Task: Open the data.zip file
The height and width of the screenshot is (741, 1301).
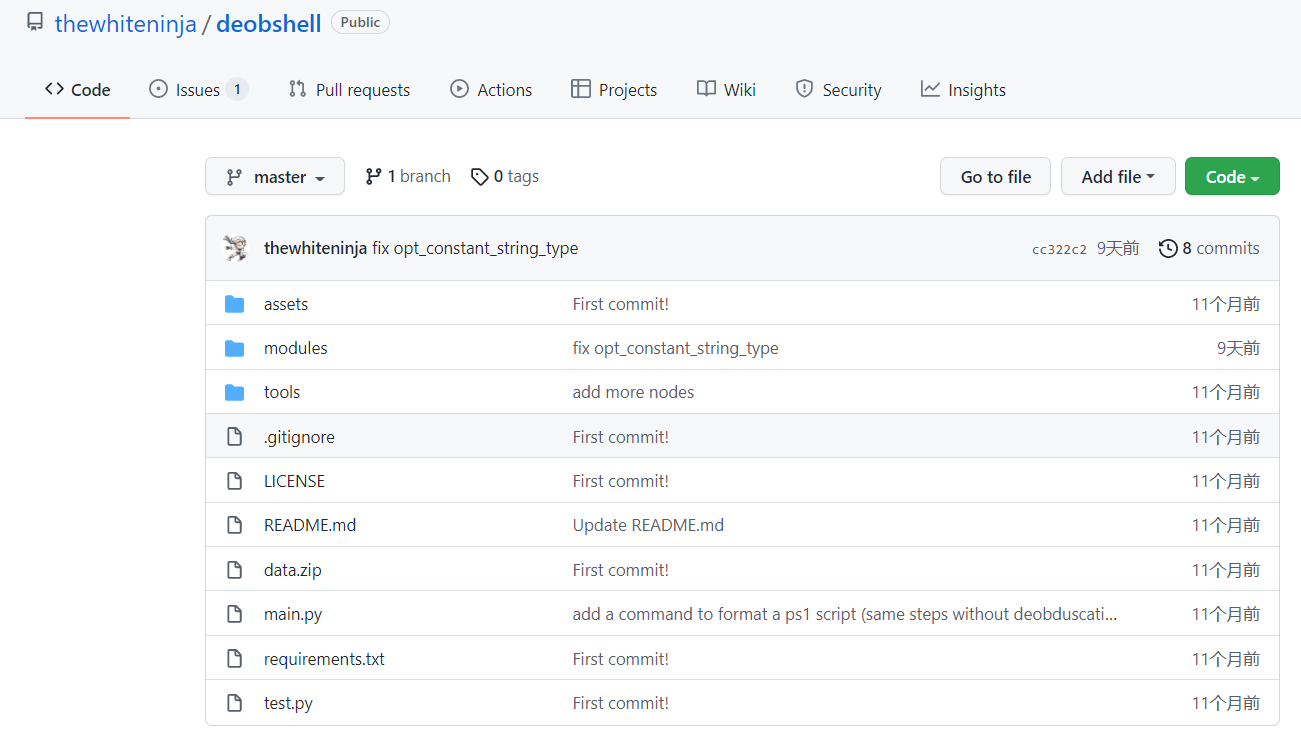Action: click(293, 570)
